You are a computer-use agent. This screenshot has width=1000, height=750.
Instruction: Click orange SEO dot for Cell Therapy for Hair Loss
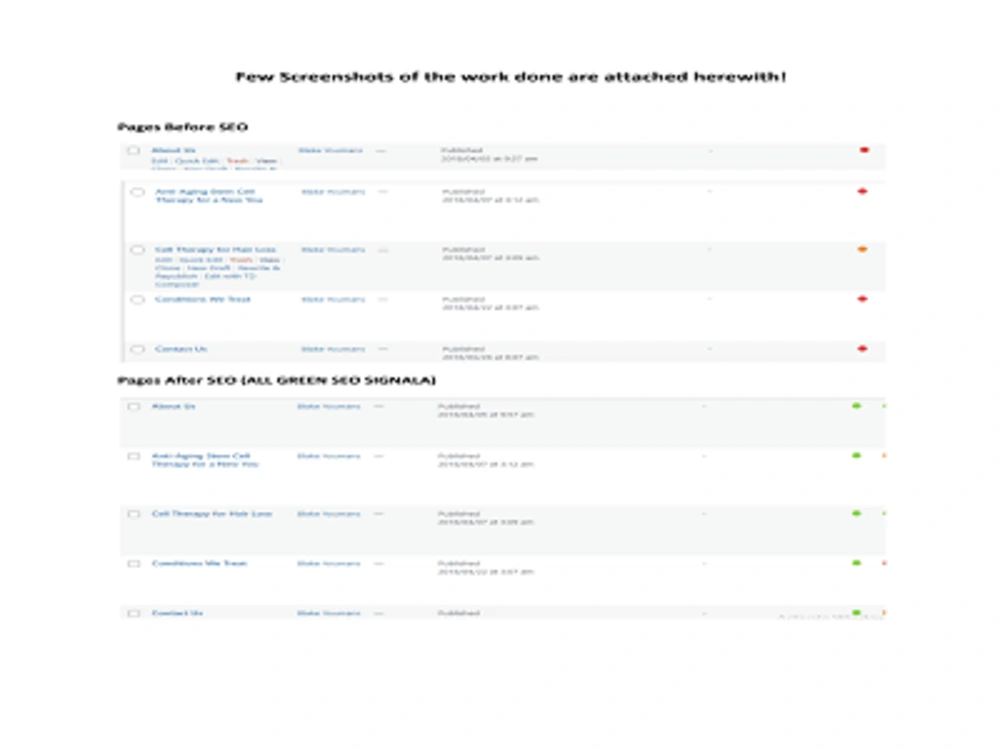862,249
